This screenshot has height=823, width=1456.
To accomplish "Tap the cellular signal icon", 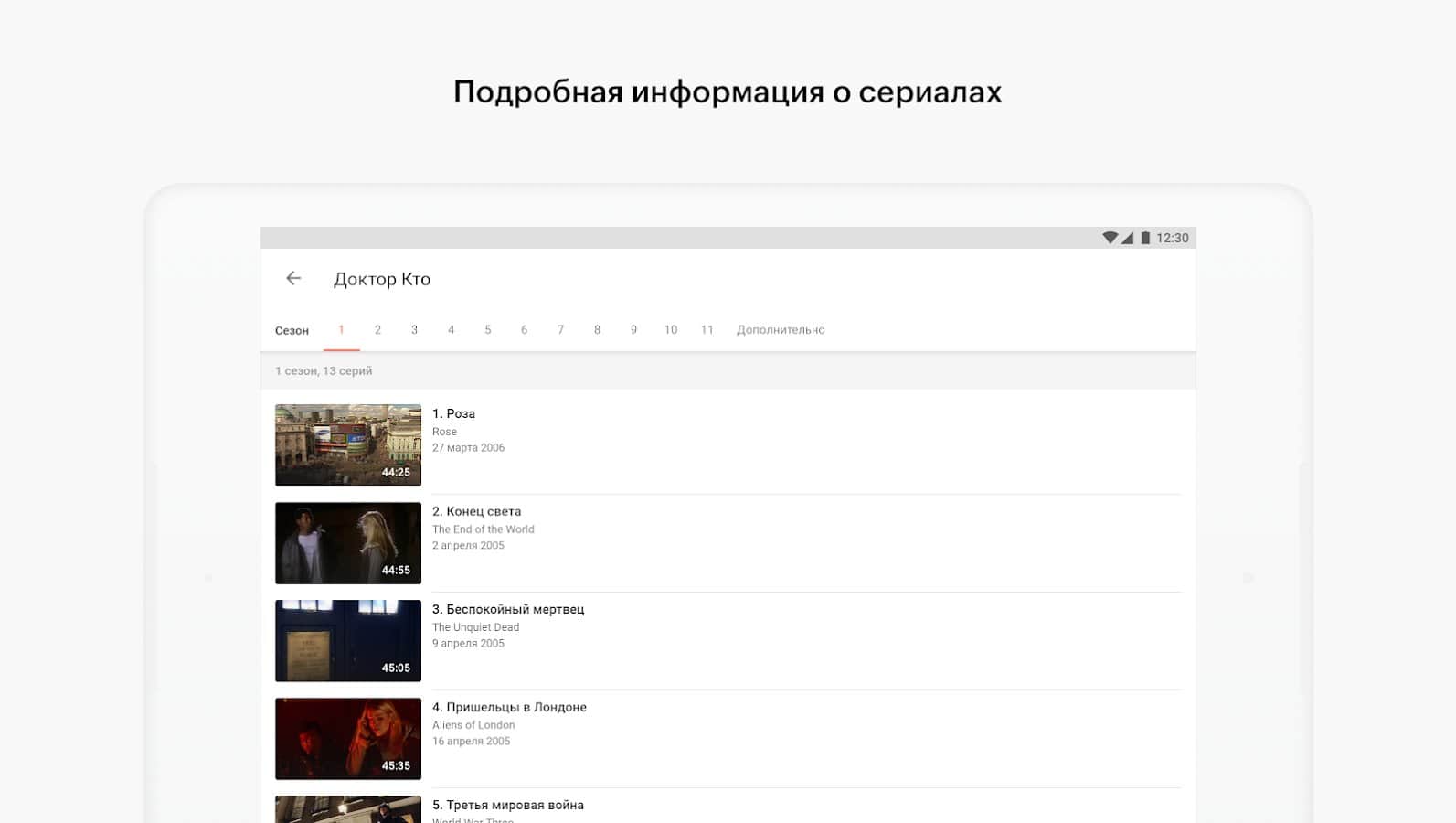I will coord(1128,238).
